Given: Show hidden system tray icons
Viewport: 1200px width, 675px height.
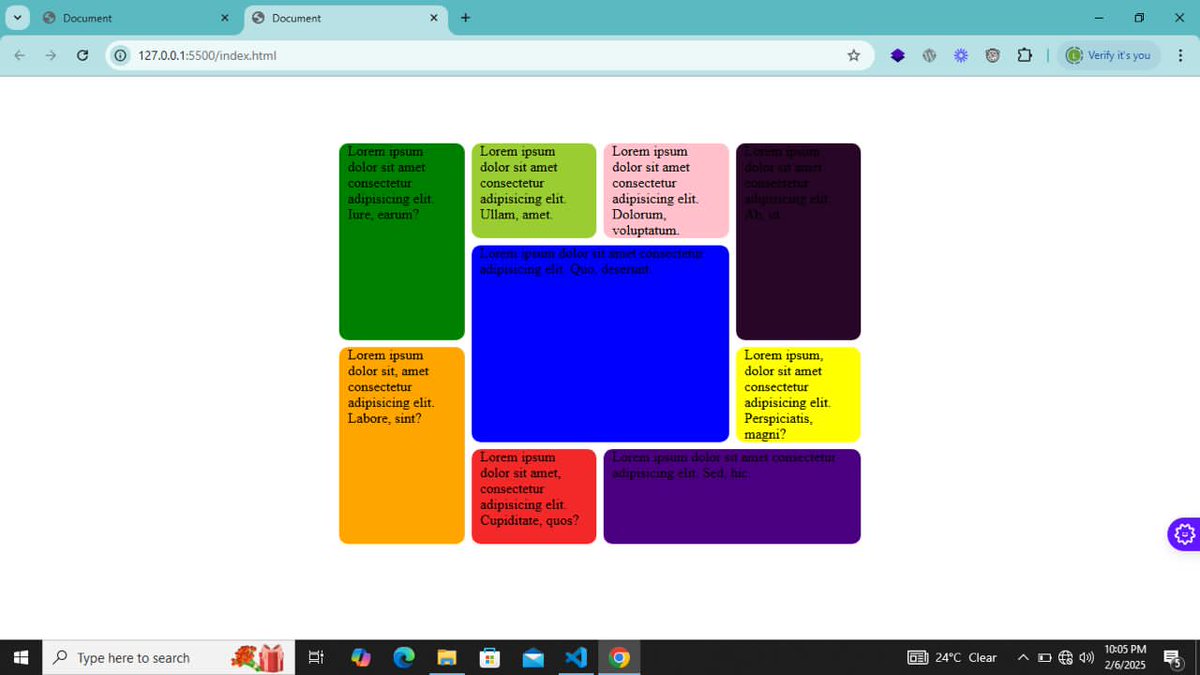Looking at the screenshot, I should pyautogui.click(x=1023, y=657).
